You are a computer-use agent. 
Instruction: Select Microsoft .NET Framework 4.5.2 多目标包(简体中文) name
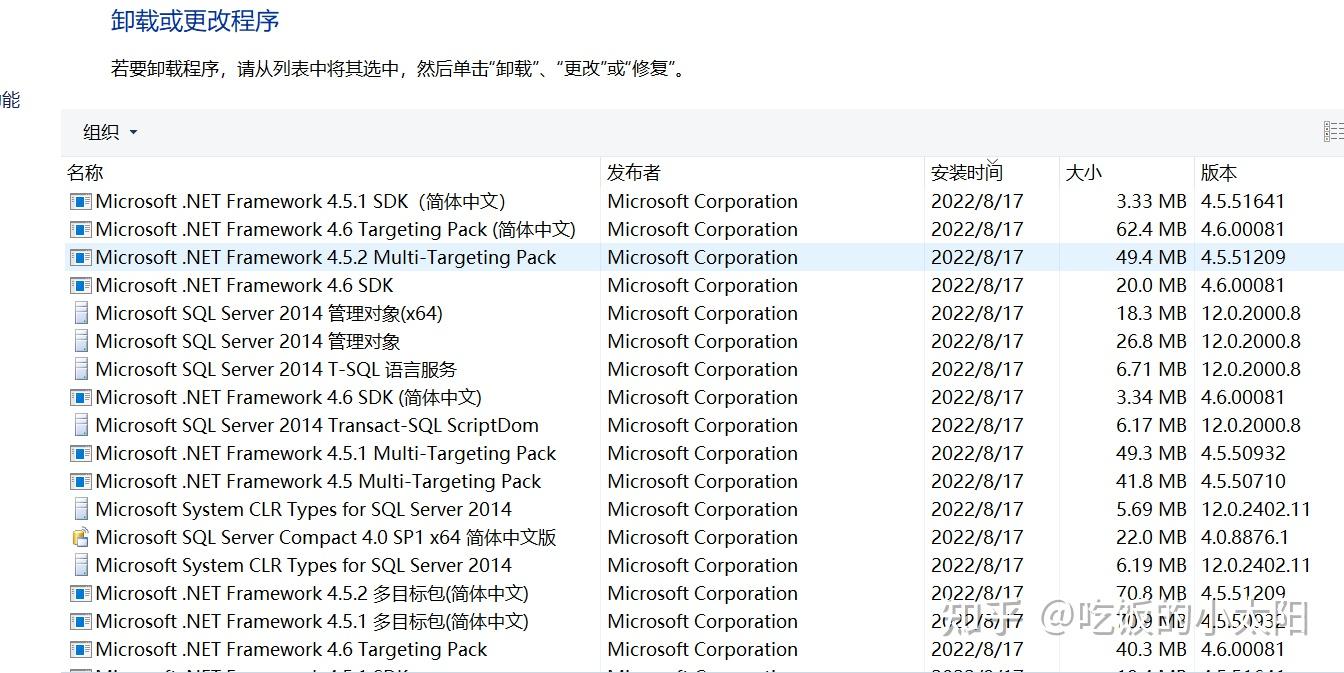pyautogui.click(x=312, y=593)
